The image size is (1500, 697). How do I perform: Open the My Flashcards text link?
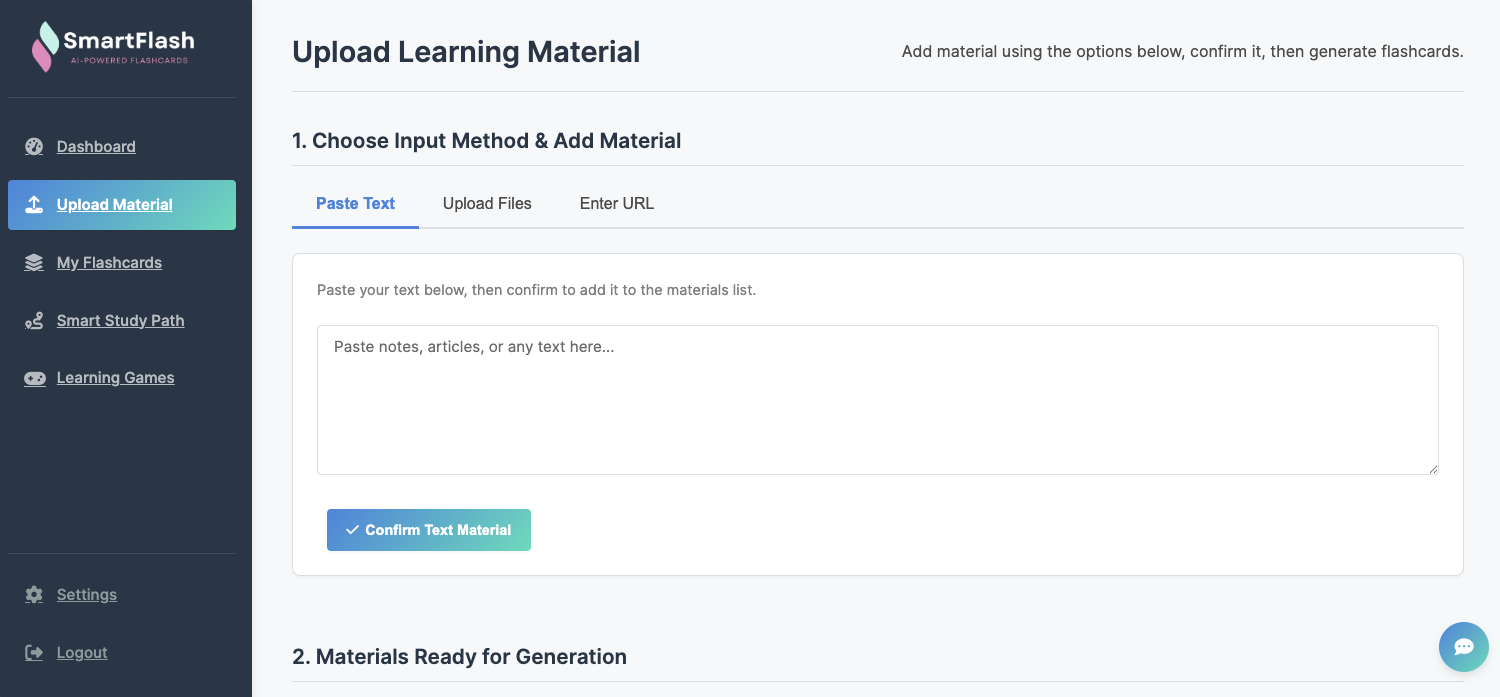(x=109, y=263)
